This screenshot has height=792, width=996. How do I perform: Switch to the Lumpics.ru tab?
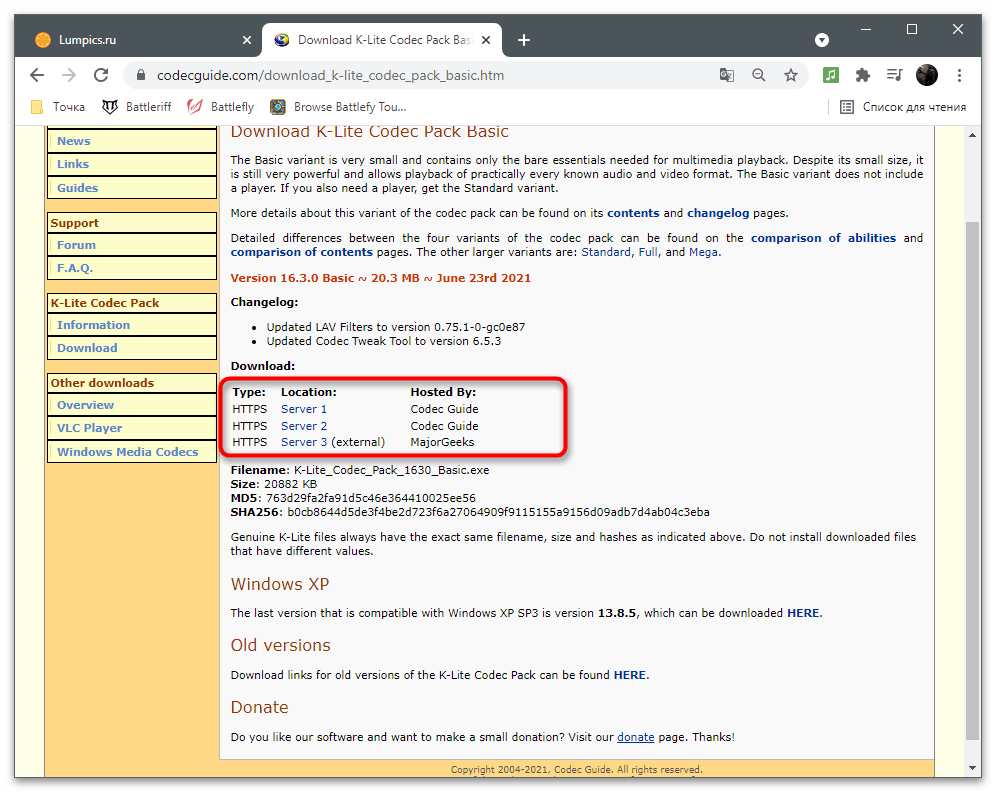point(144,40)
